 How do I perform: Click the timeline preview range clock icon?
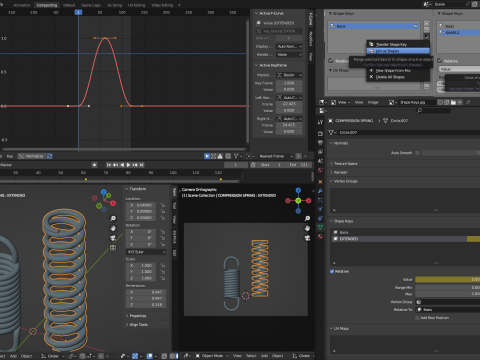(253, 165)
